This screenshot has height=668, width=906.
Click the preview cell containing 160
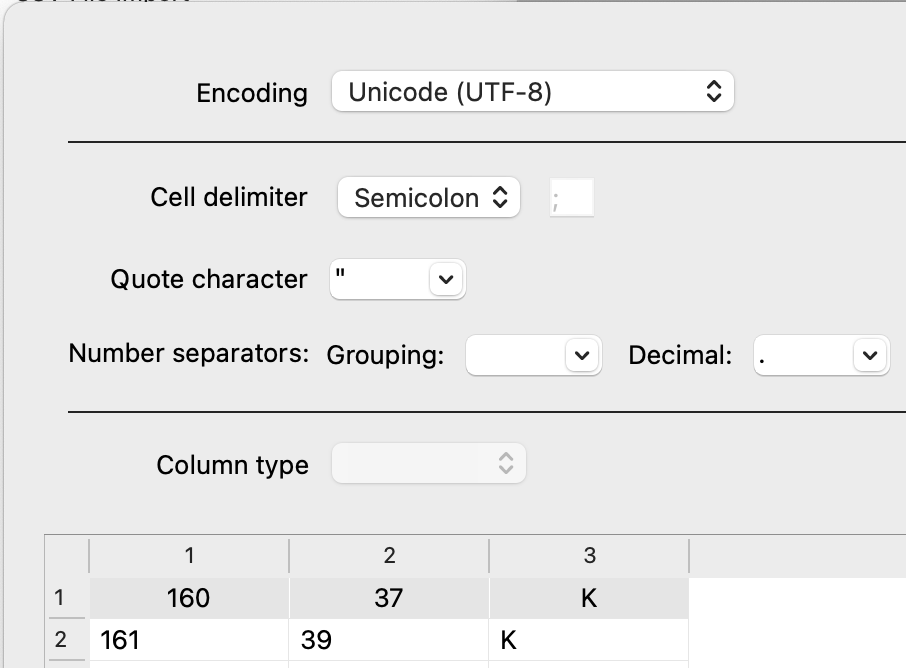[x=189, y=598]
